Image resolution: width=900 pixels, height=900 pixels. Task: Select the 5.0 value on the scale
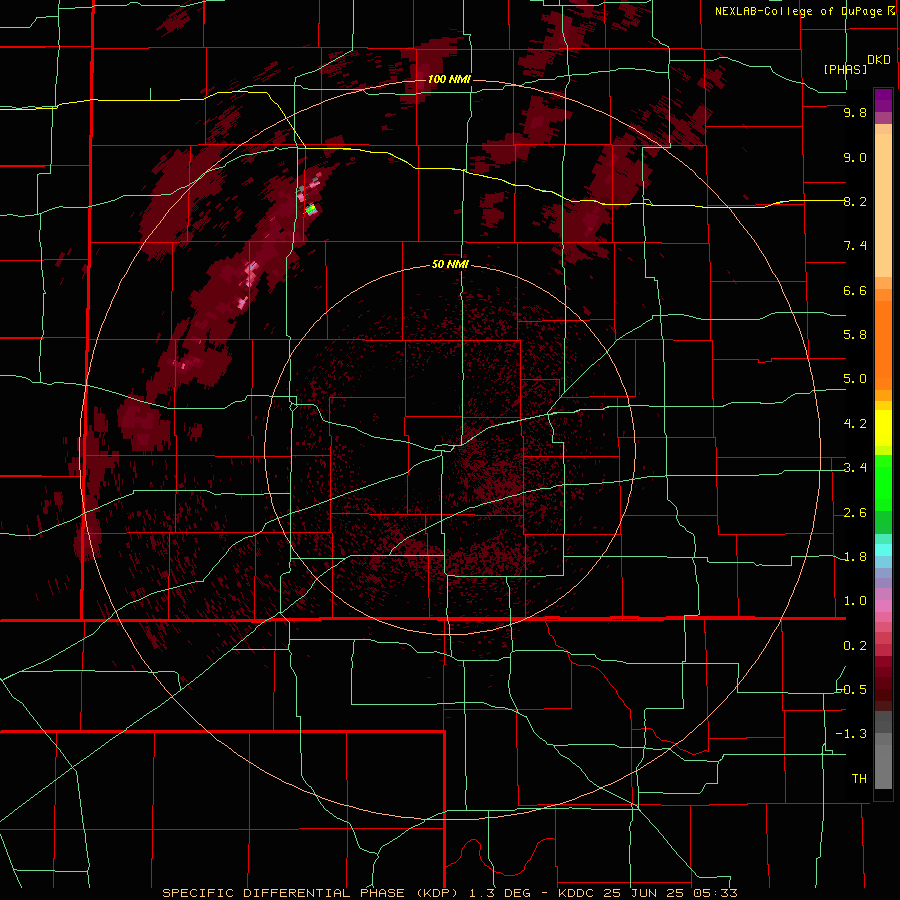pos(855,379)
